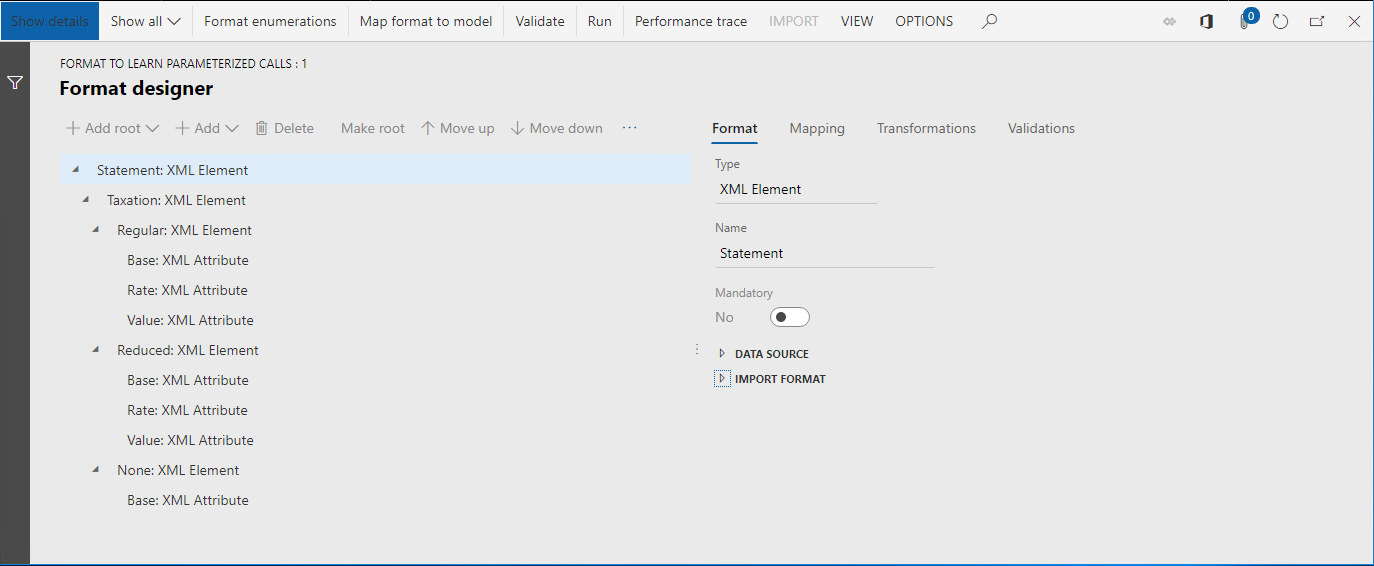Image resolution: width=1374 pixels, height=566 pixels.
Task: Switch to the Validations tab
Action: [x=1041, y=128]
